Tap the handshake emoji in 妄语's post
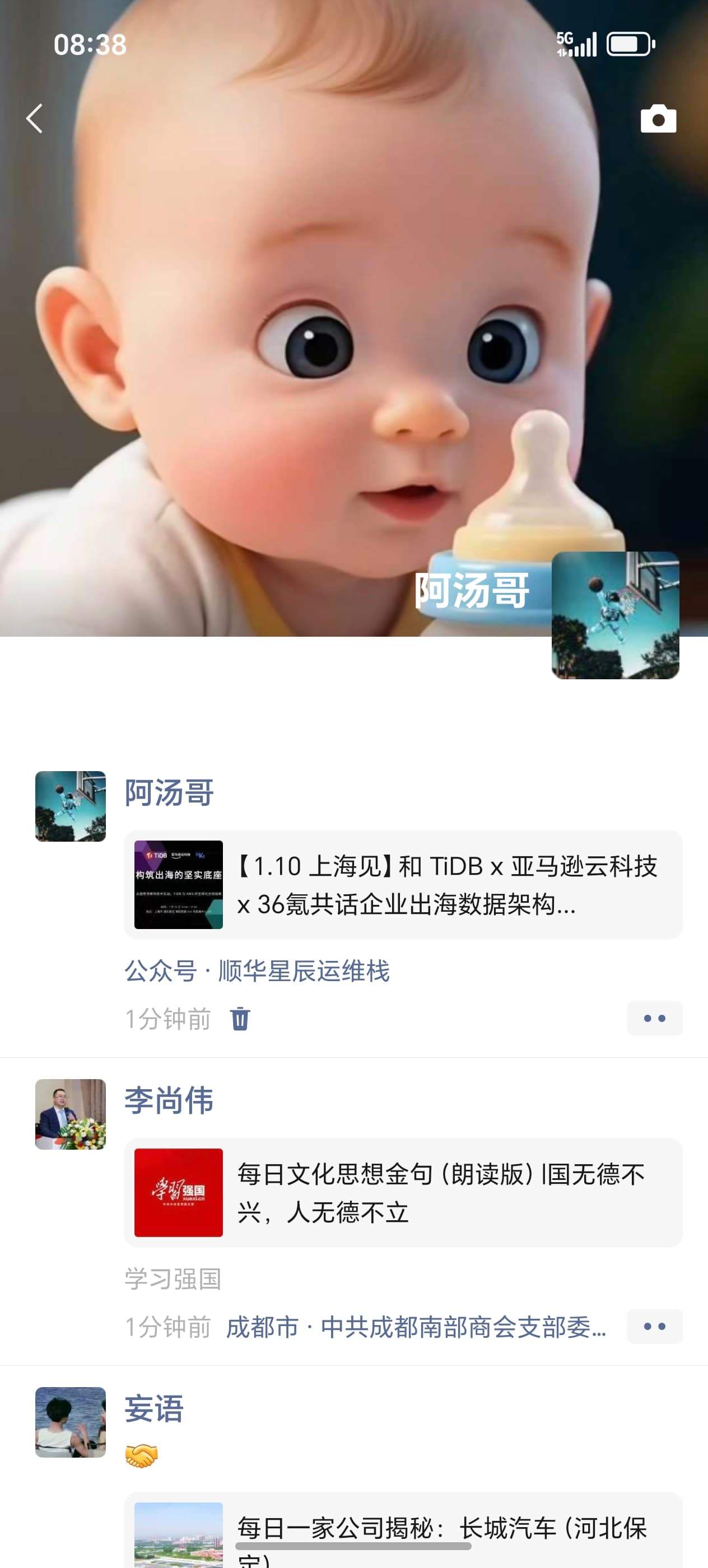 (x=141, y=1456)
